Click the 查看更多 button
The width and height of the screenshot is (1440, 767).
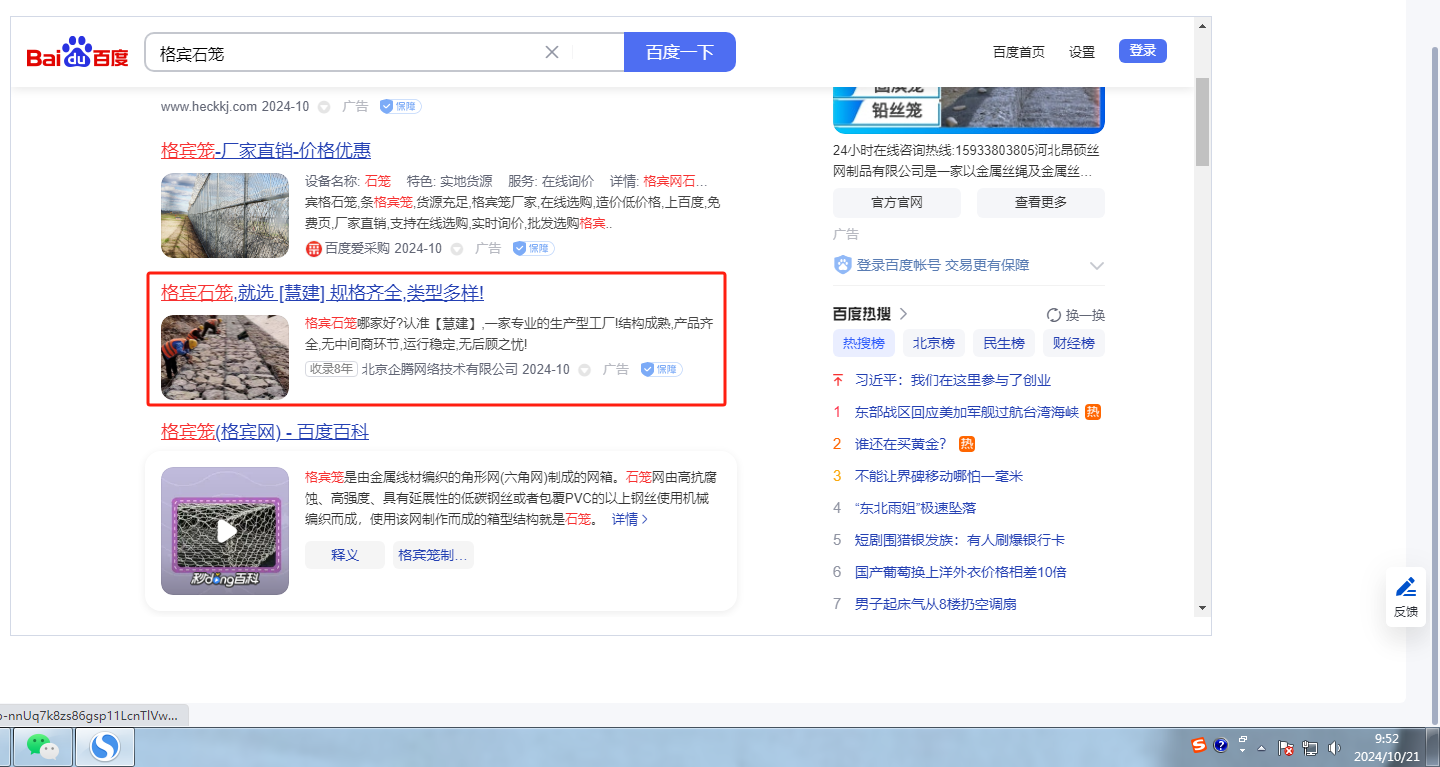pyautogui.click(x=1041, y=202)
